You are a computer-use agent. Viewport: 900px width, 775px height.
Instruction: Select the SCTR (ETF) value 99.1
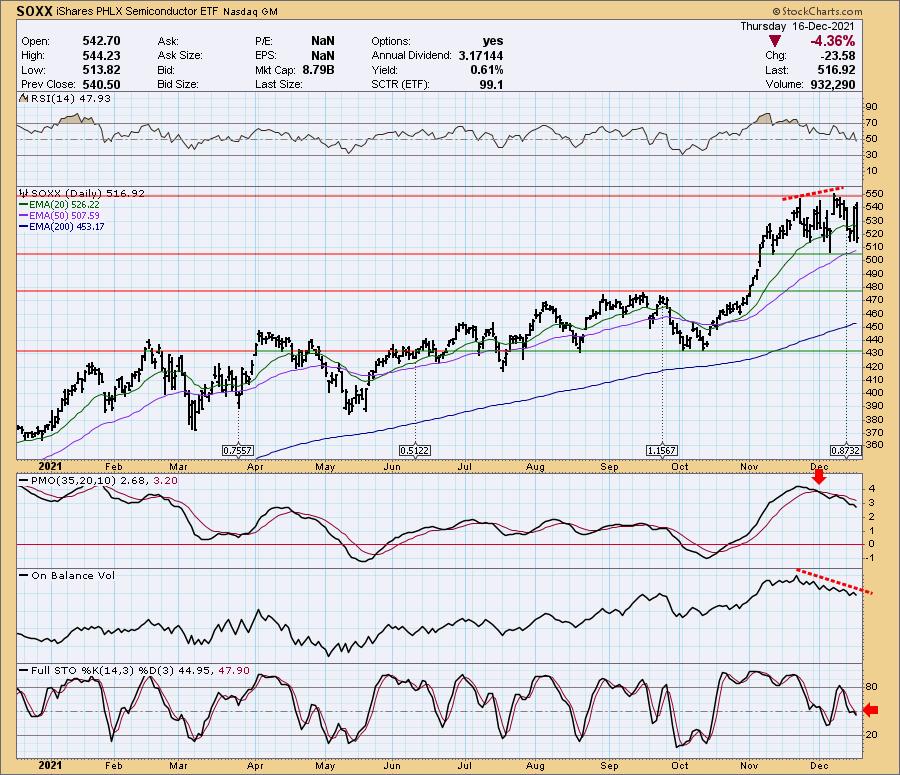click(x=492, y=84)
